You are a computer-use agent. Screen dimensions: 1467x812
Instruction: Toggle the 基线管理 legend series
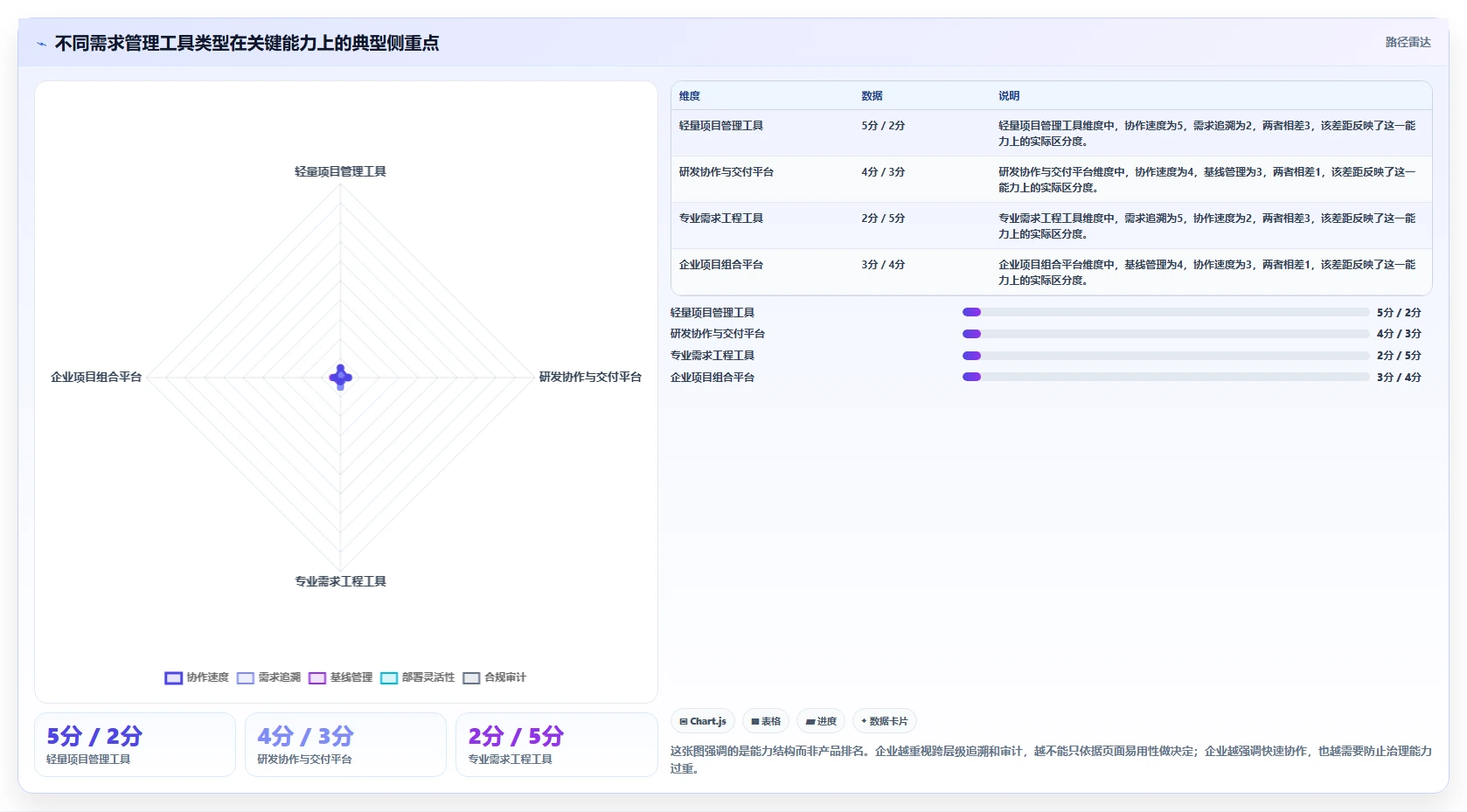(340, 677)
